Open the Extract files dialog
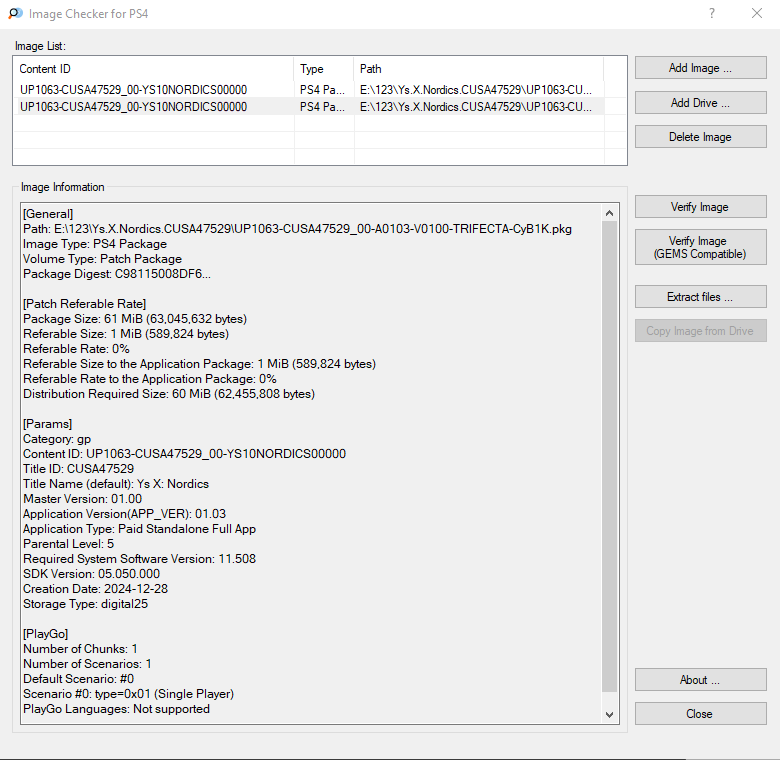The height and width of the screenshot is (760, 780). pyautogui.click(x=700, y=296)
